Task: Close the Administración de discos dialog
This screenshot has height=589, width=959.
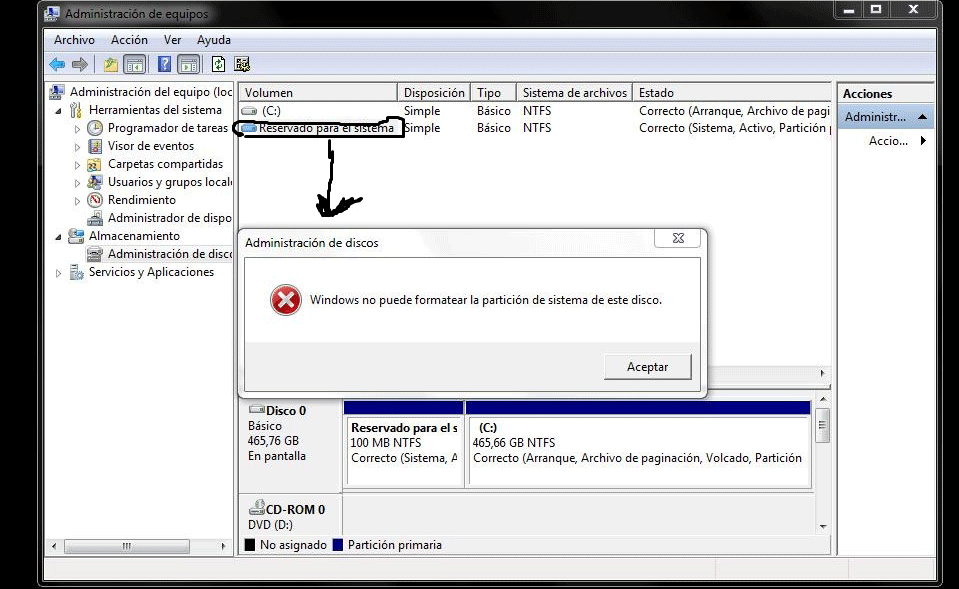Action: coord(676,238)
